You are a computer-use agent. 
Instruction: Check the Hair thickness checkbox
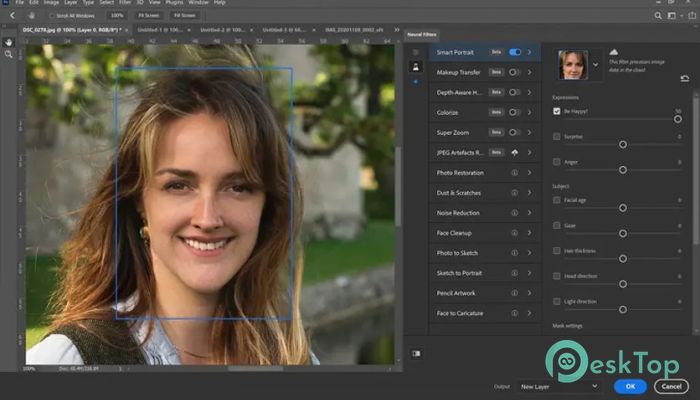coord(557,251)
